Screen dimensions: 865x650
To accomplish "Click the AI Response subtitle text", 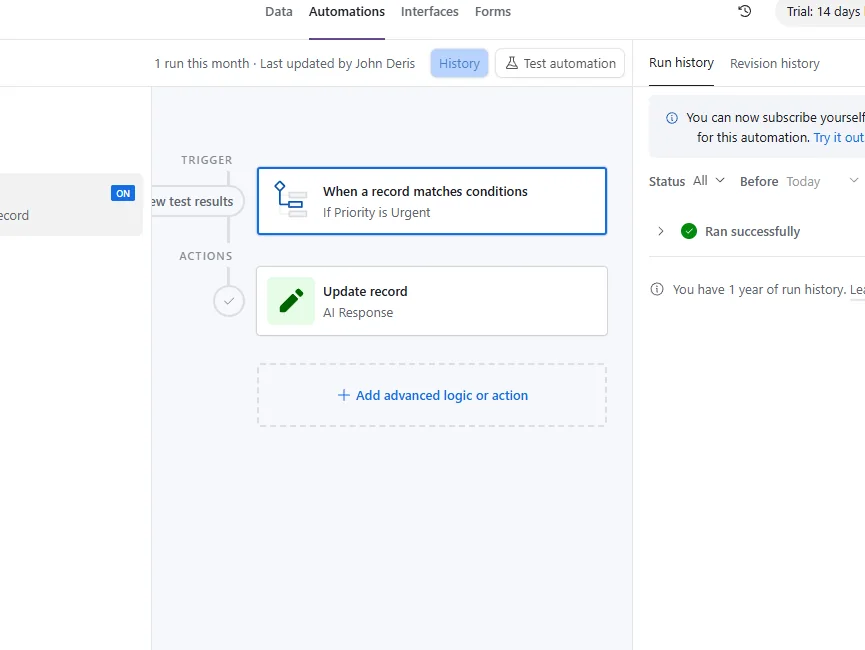I will tap(358, 312).
